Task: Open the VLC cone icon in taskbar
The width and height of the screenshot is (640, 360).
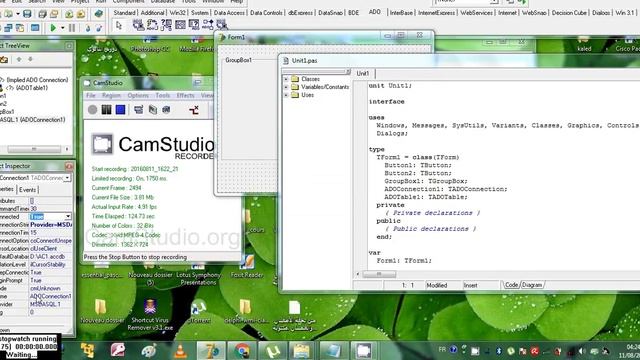Action: [180, 351]
